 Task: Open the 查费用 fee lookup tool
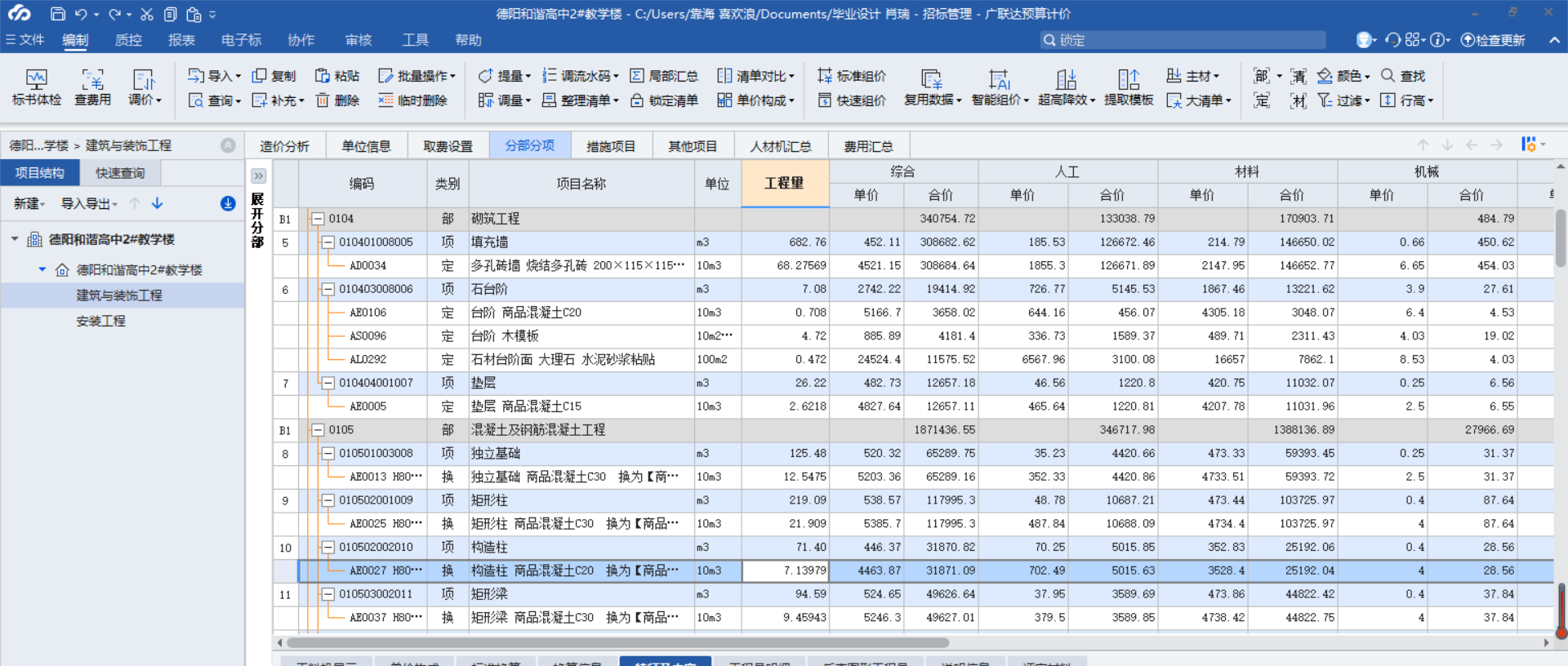tap(92, 87)
